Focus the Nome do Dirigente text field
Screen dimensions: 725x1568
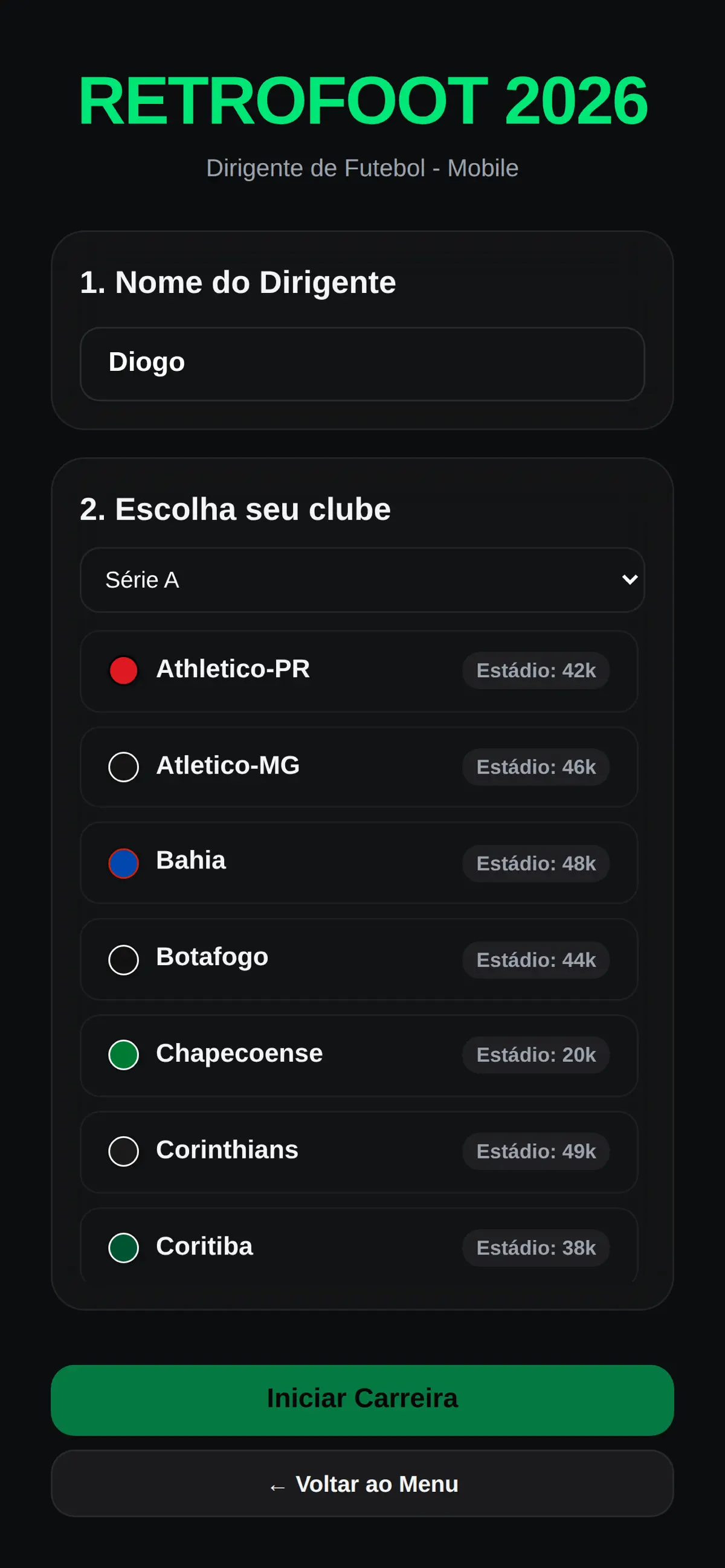pyautogui.click(x=362, y=364)
